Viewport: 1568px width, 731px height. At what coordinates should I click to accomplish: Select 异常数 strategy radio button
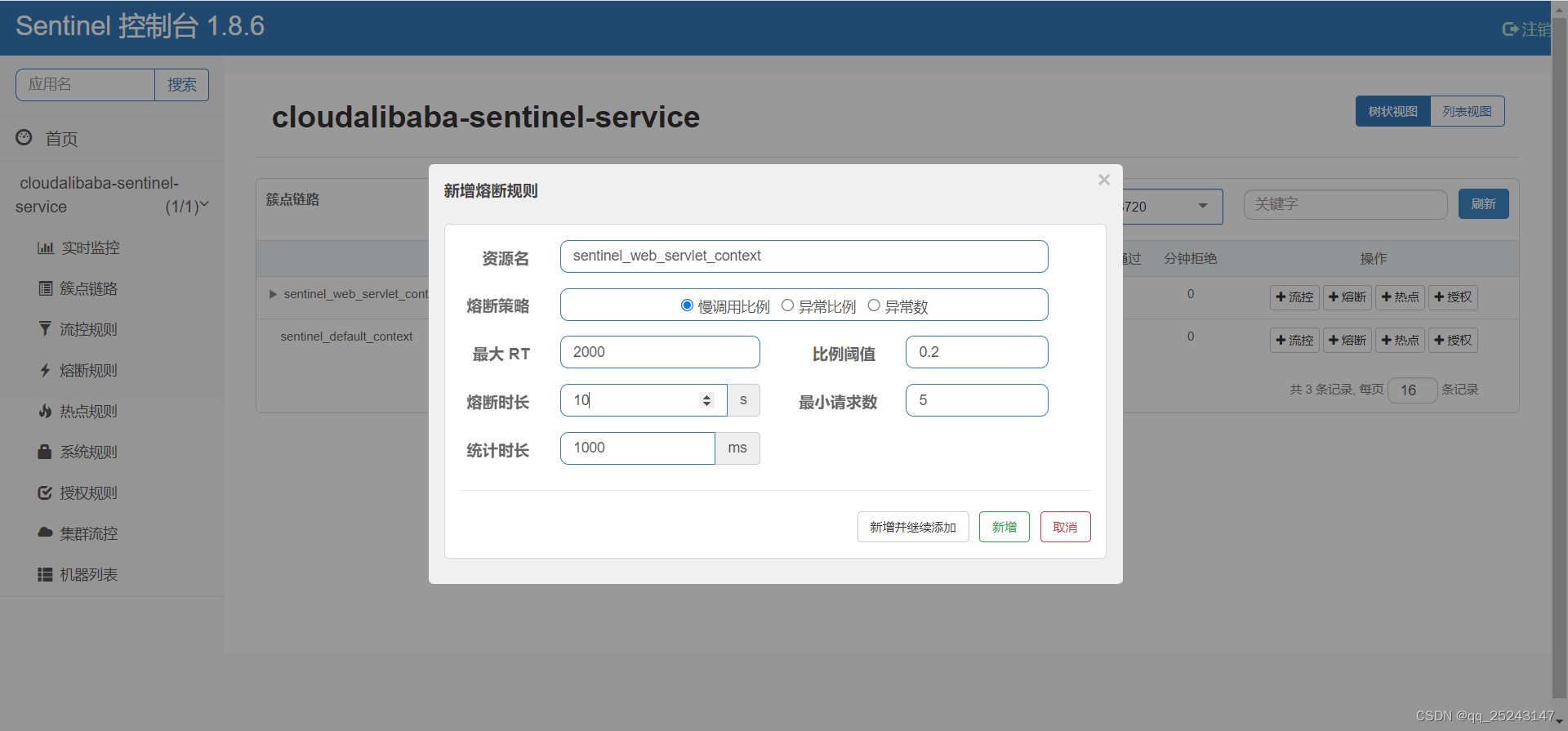(x=874, y=305)
